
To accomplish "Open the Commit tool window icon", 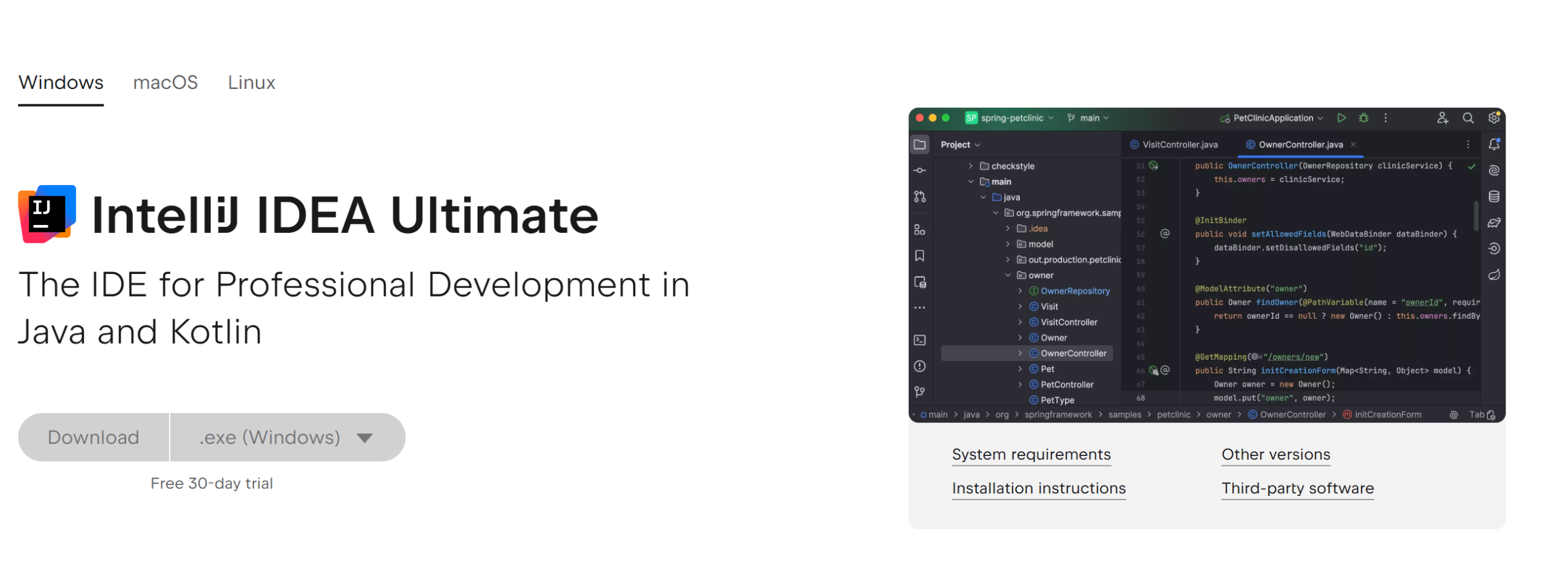I will click(919, 170).
